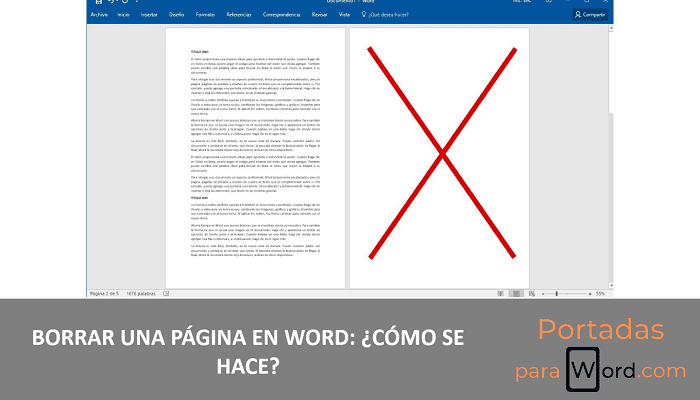700x400 pixels.
Task: Open the Referencias tab
Action: coord(239,15)
